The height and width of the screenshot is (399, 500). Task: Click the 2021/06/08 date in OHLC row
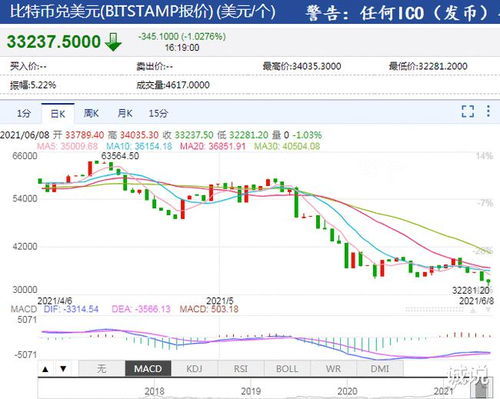(x=25, y=135)
